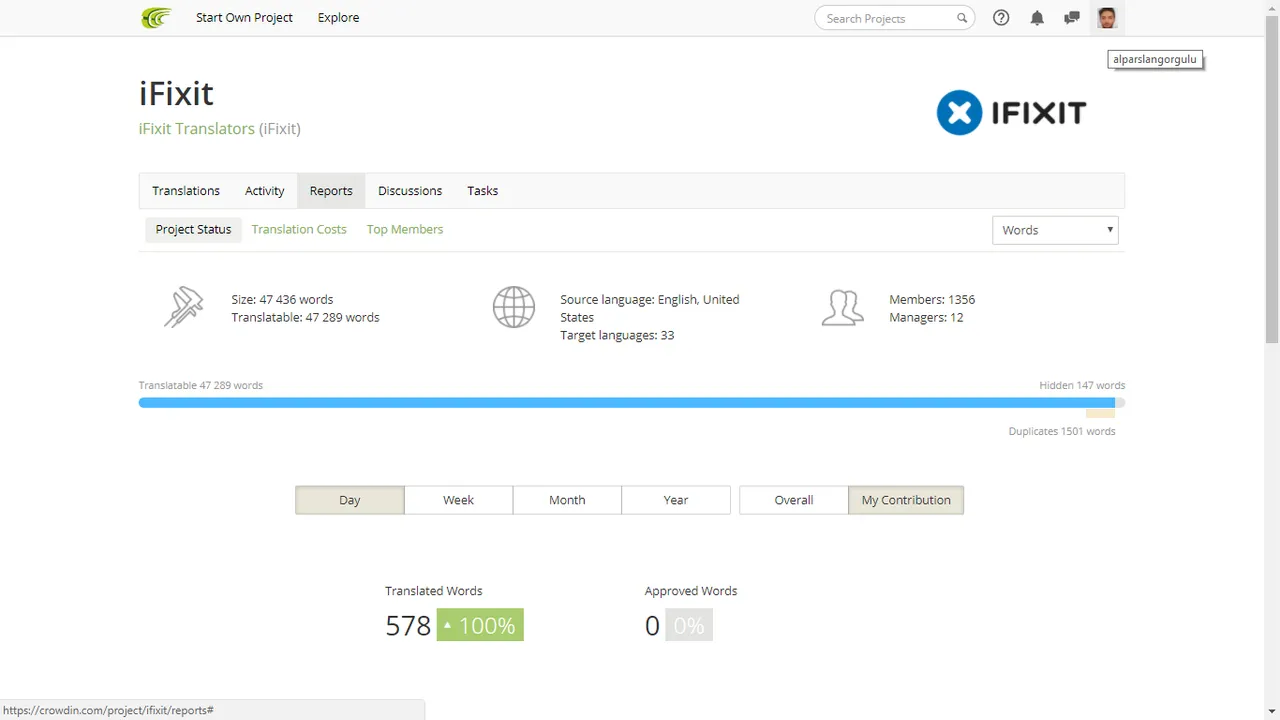Click the Start Own Project link
Viewport: 1280px width, 720px height.
(244, 18)
